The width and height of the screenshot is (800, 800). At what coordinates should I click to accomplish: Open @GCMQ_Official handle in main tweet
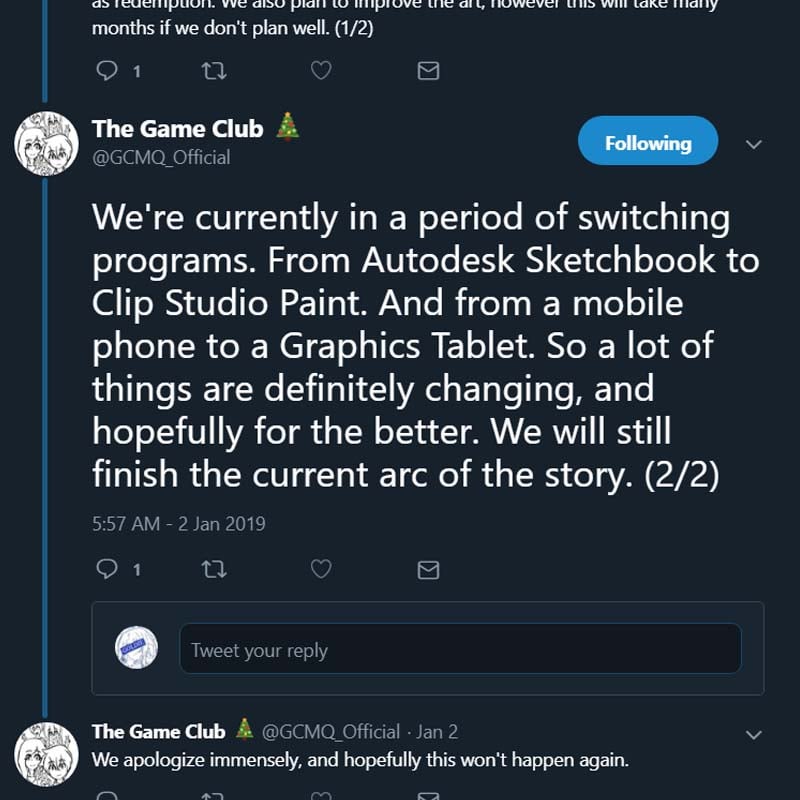point(161,157)
